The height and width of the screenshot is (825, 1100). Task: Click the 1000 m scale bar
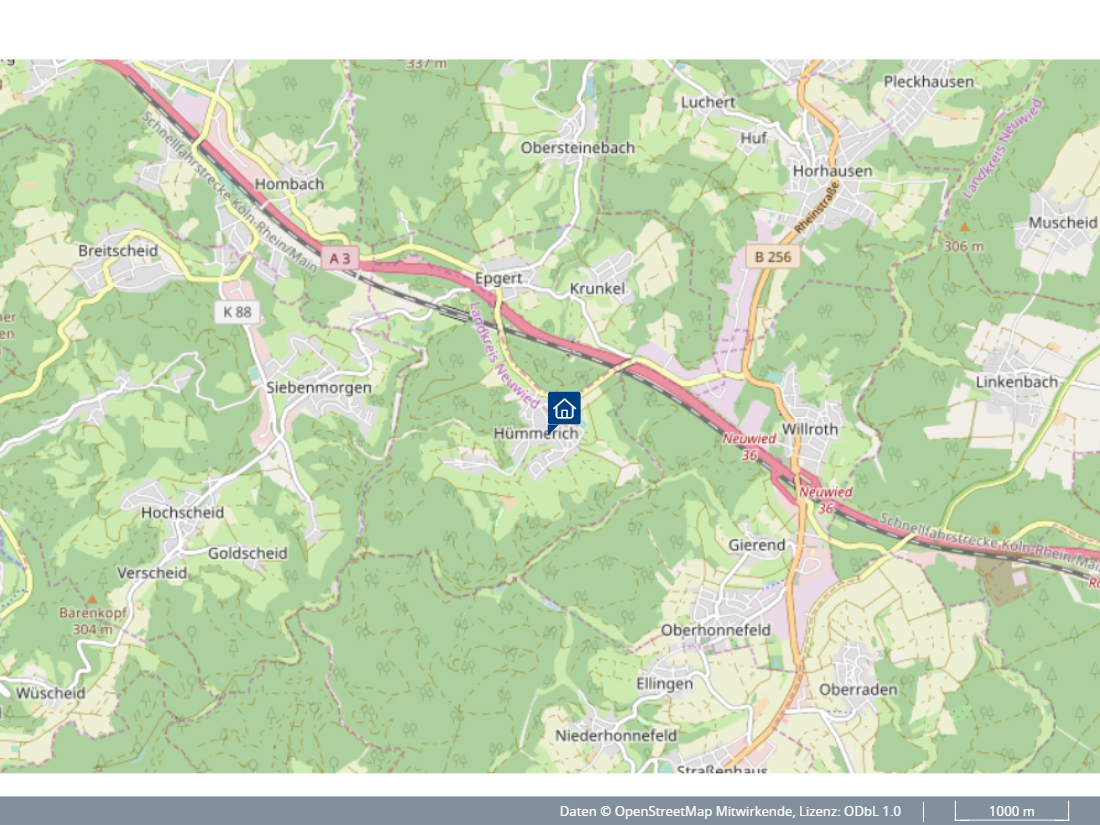pos(1012,811)
